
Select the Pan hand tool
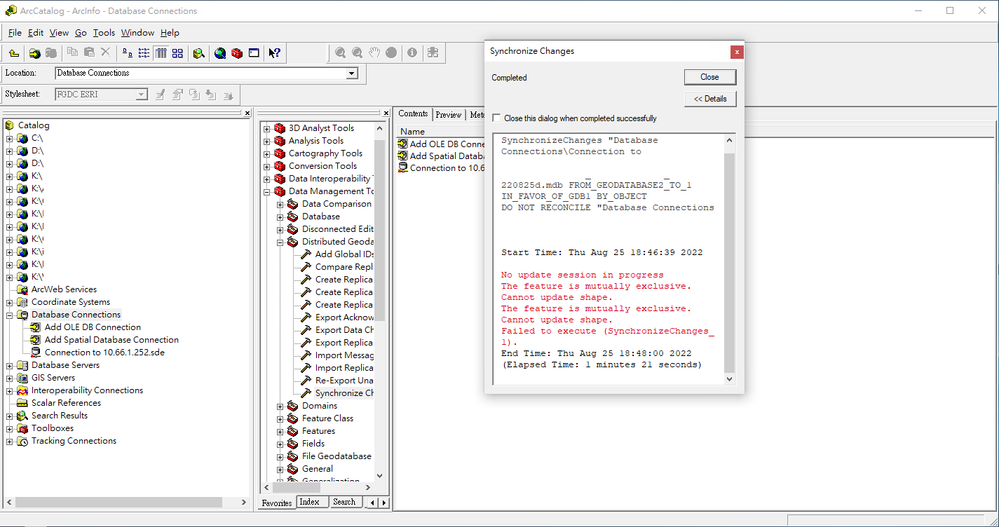[375, 53]
